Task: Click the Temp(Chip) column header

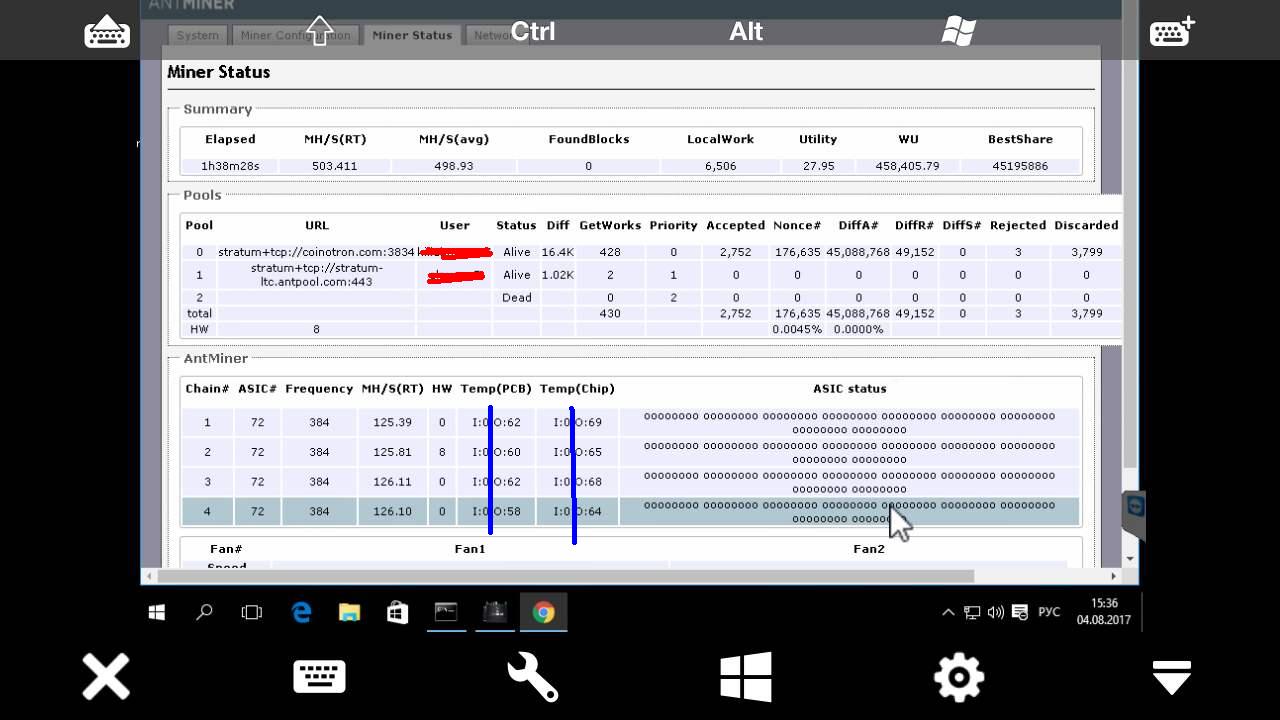Action: coord(577,389)
